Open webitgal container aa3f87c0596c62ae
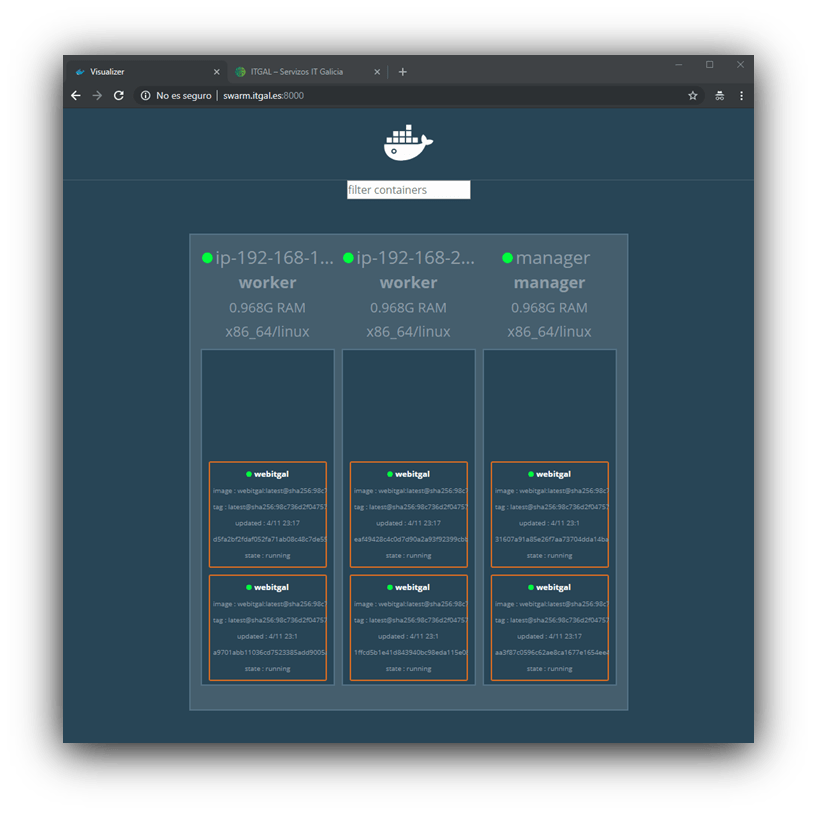The width and height of the screenshot is (817, 814). click(x=550, y=627)
